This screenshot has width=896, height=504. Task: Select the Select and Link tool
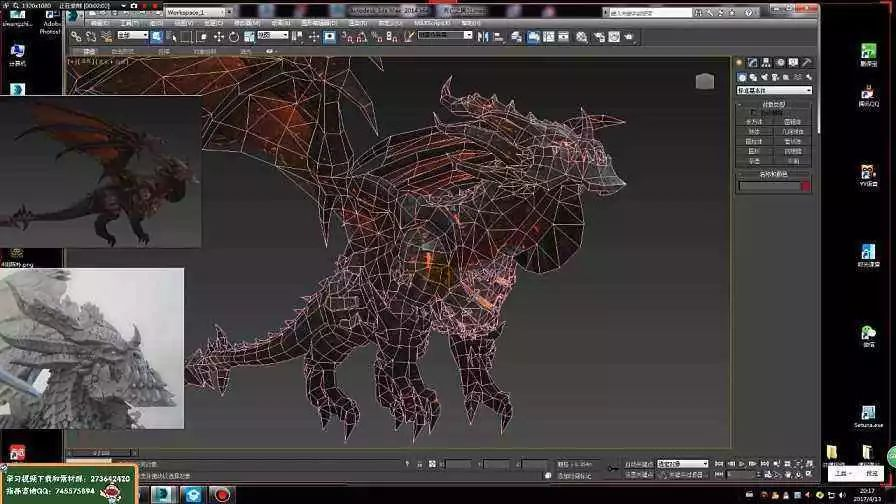(76, 37)
